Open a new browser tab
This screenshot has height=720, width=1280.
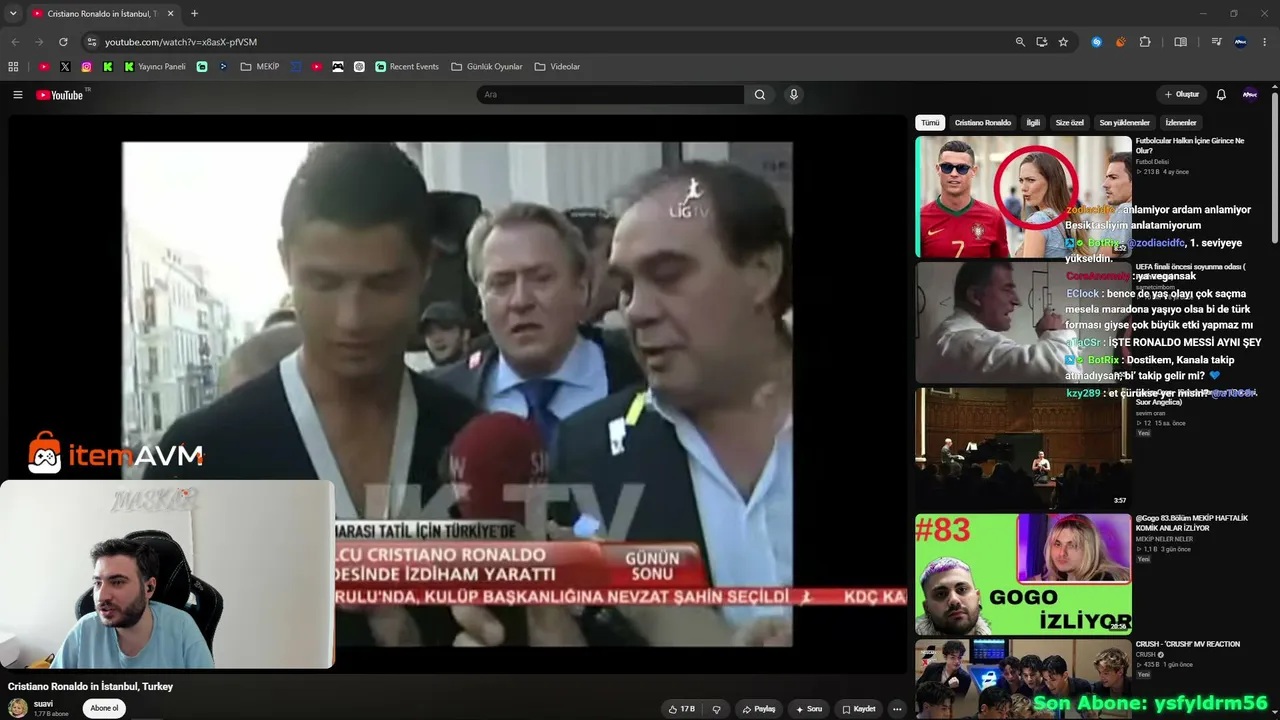click(194, 14)
